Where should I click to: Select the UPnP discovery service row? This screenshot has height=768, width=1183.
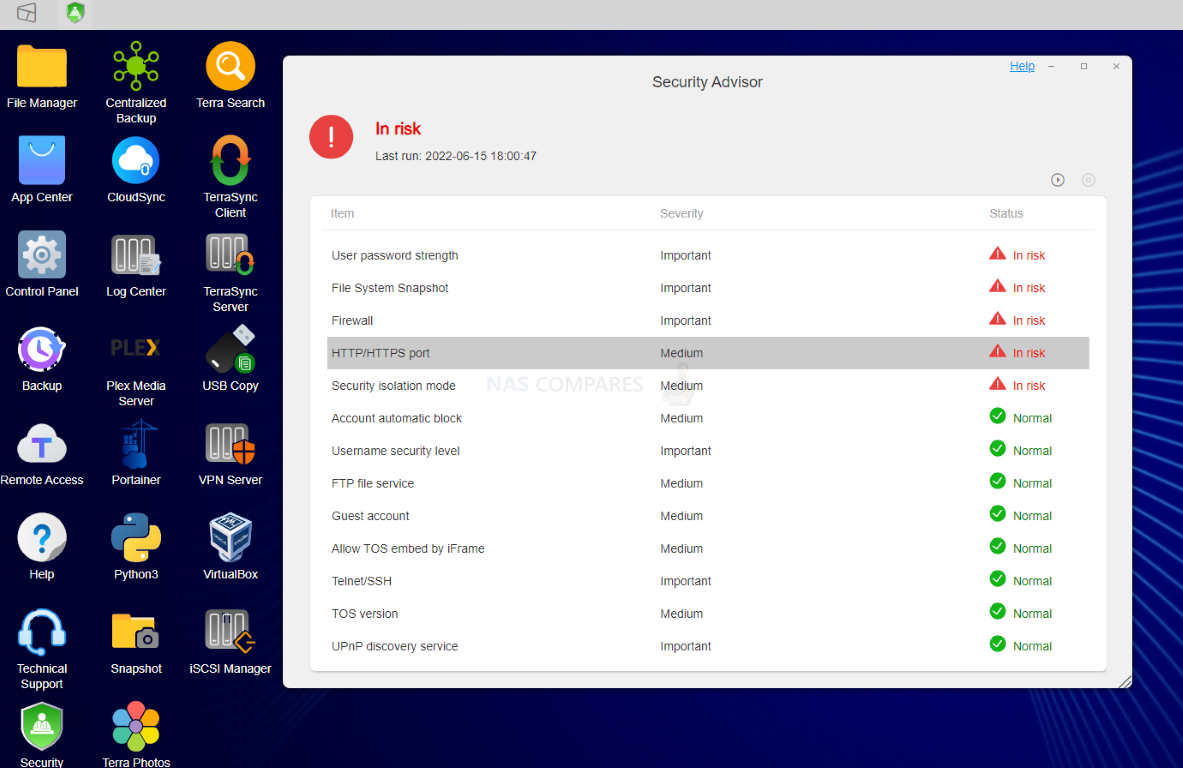(708, 646)
